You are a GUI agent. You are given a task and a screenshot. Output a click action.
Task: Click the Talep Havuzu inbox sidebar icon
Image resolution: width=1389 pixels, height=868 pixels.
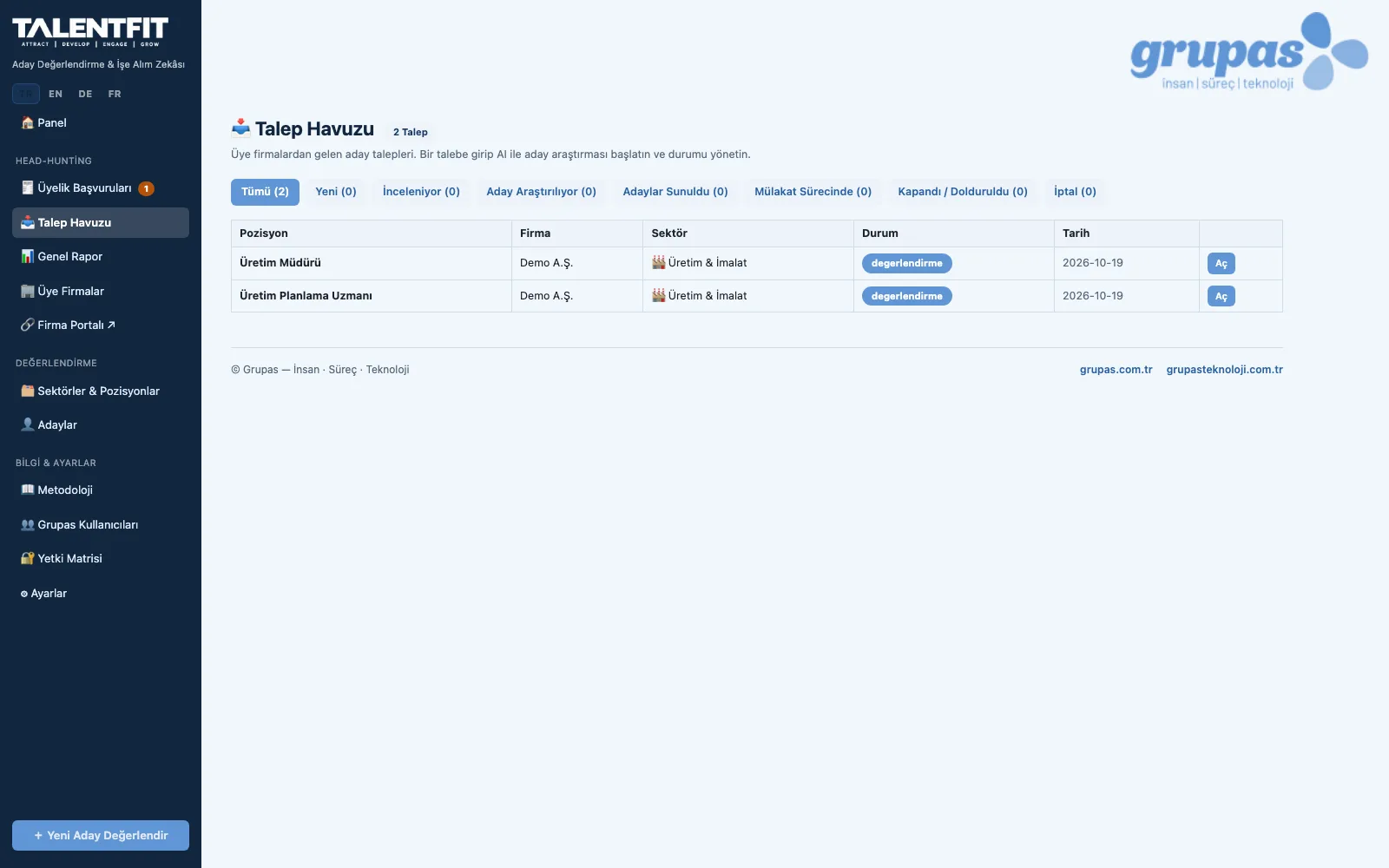click(x=28, y=223)
